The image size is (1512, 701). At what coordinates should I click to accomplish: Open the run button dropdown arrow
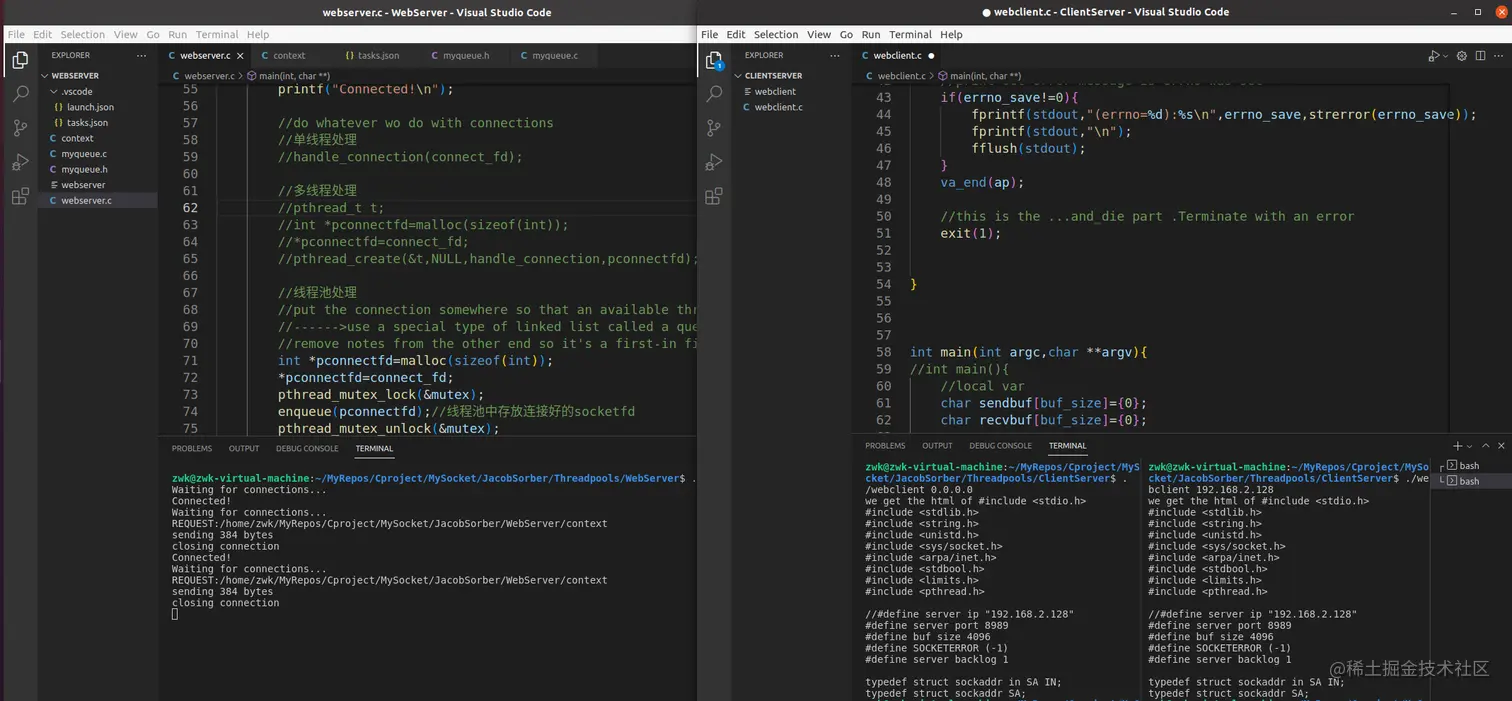tap(1445, 57)
